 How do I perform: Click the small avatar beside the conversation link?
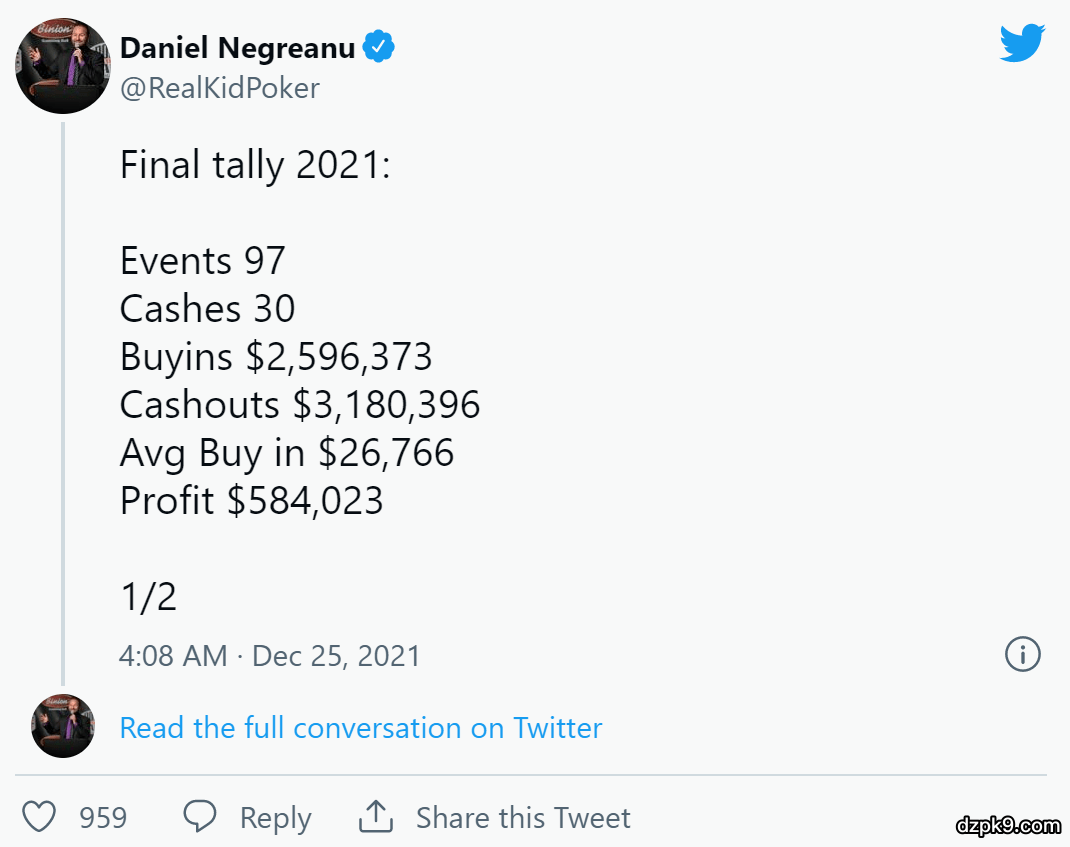click(63, 726)
